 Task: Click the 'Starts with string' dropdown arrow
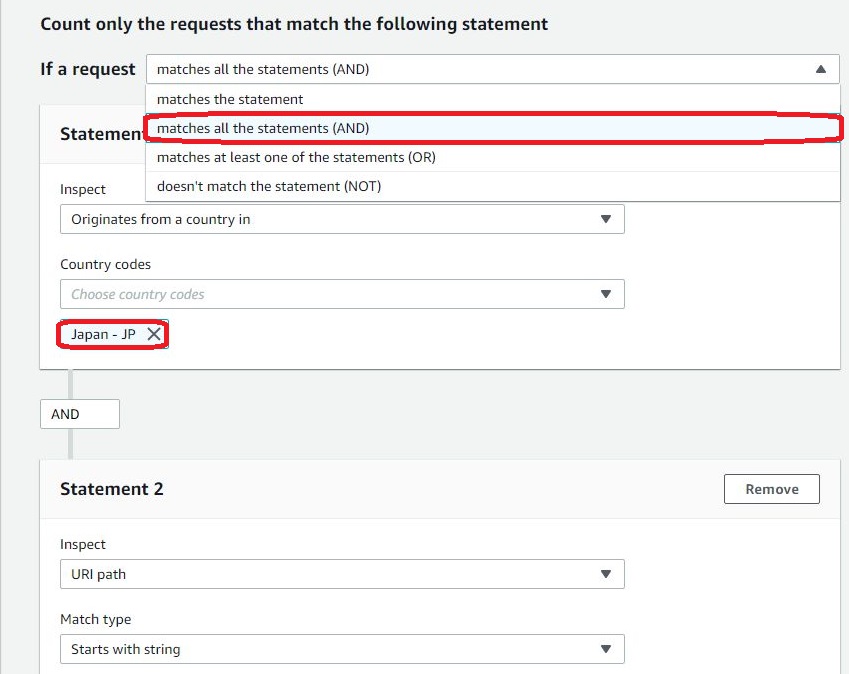(x=607, y=648)
